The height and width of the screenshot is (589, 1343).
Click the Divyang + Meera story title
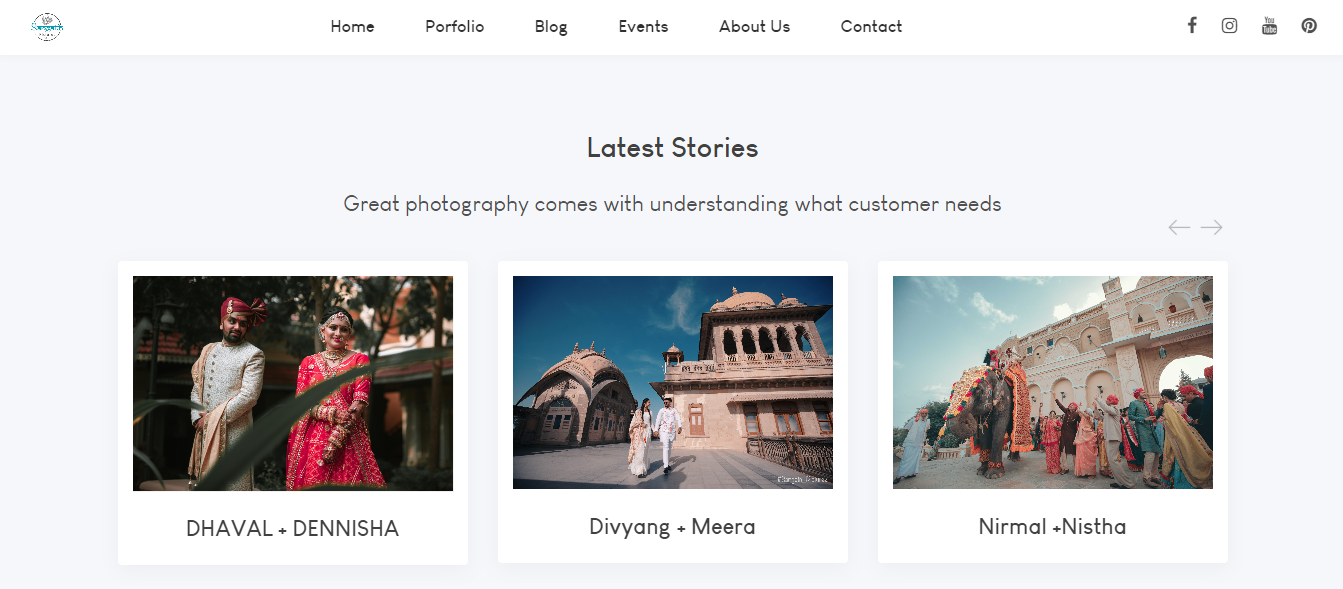[x=673, y=527]
